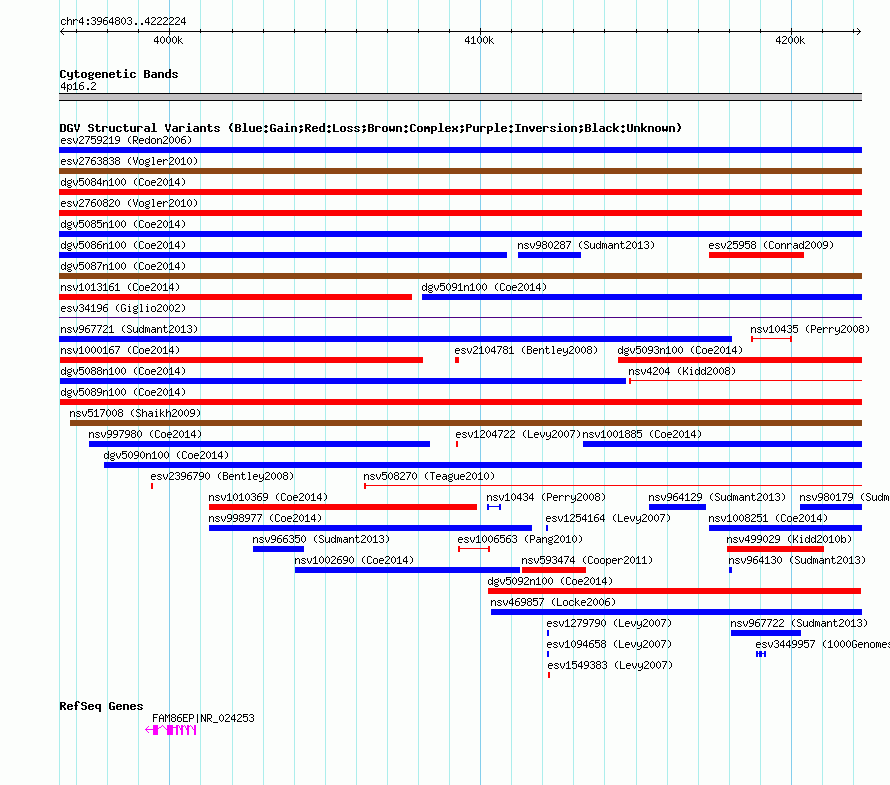The image size is (890, 785).
Task: Open the dgv5088n100 (Coe2014) label
Action: pyautogui.click(x=123, y=371)
